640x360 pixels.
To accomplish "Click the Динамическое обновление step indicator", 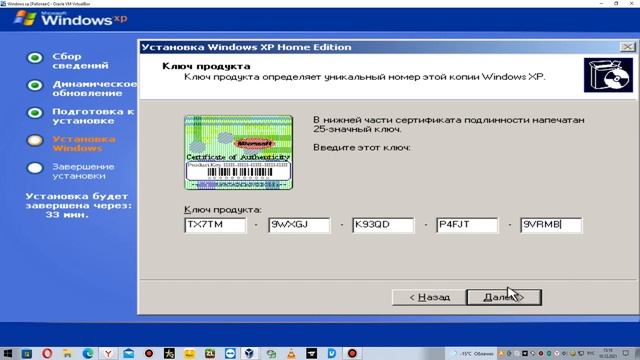I will 35,85.
